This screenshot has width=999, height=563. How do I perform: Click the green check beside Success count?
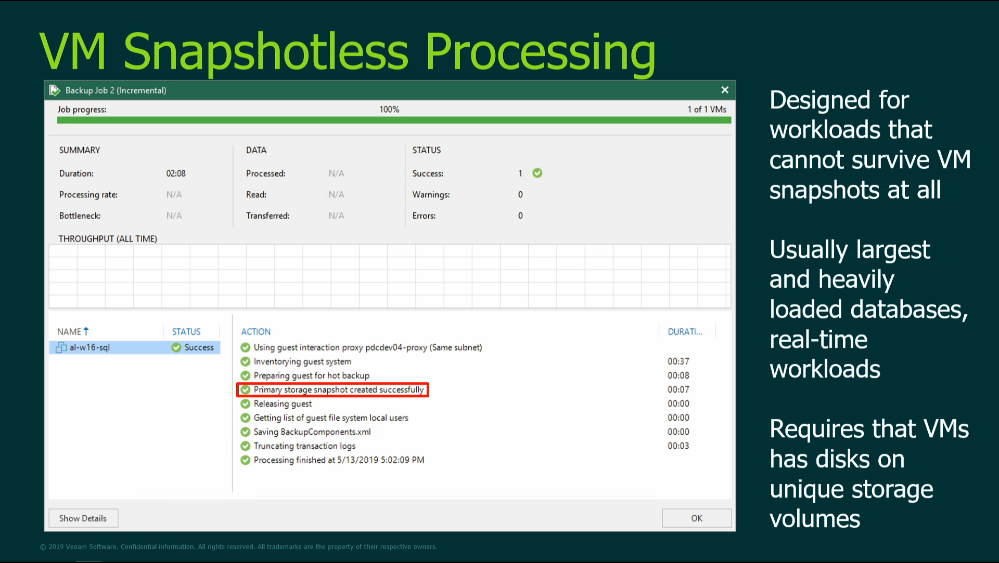pyautogui.click(x=537, y=173)
